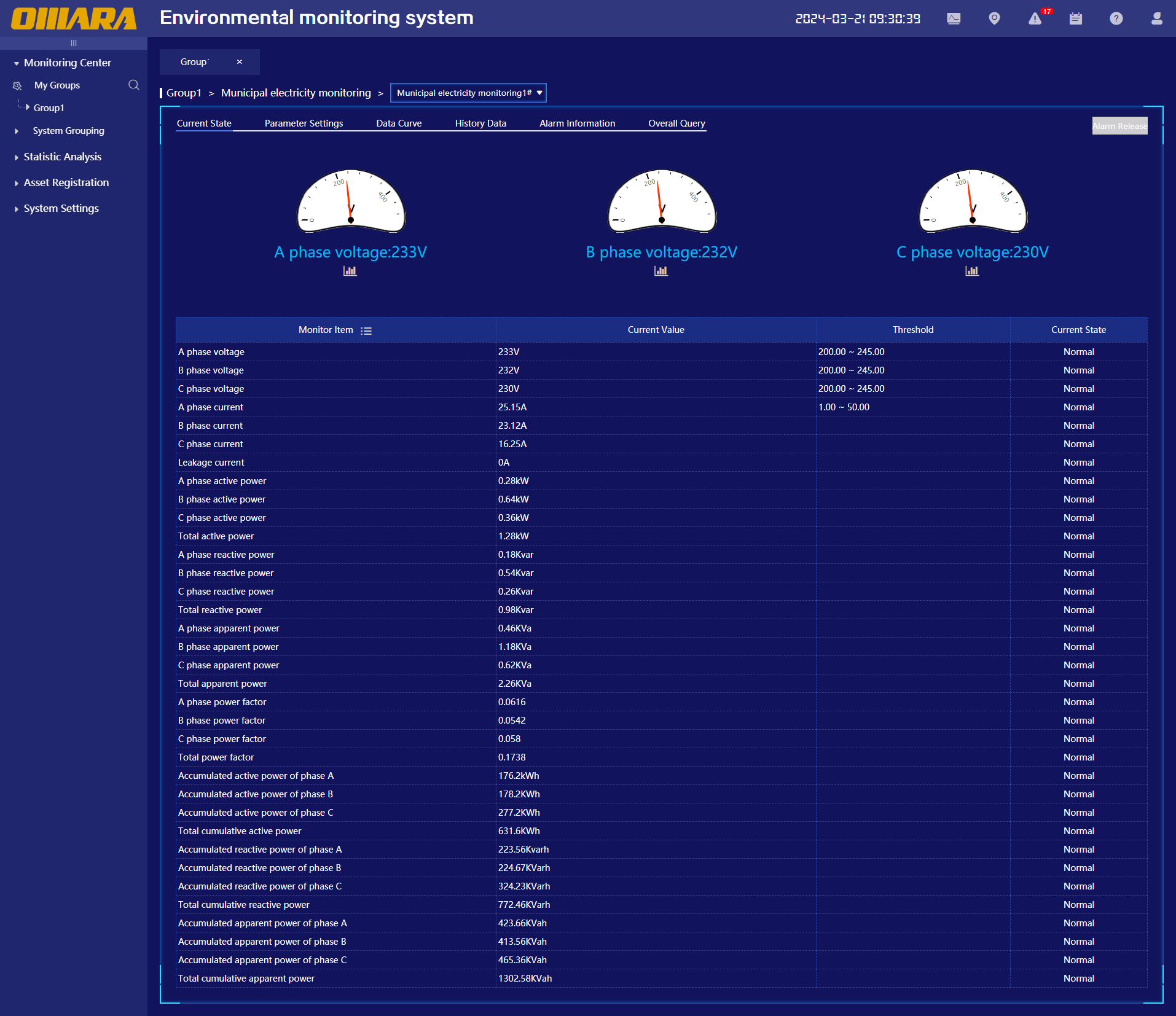Viewport: 1176px width, 1016px height.
Task: Click the help question mark icon
Action: pos(1116,19)
